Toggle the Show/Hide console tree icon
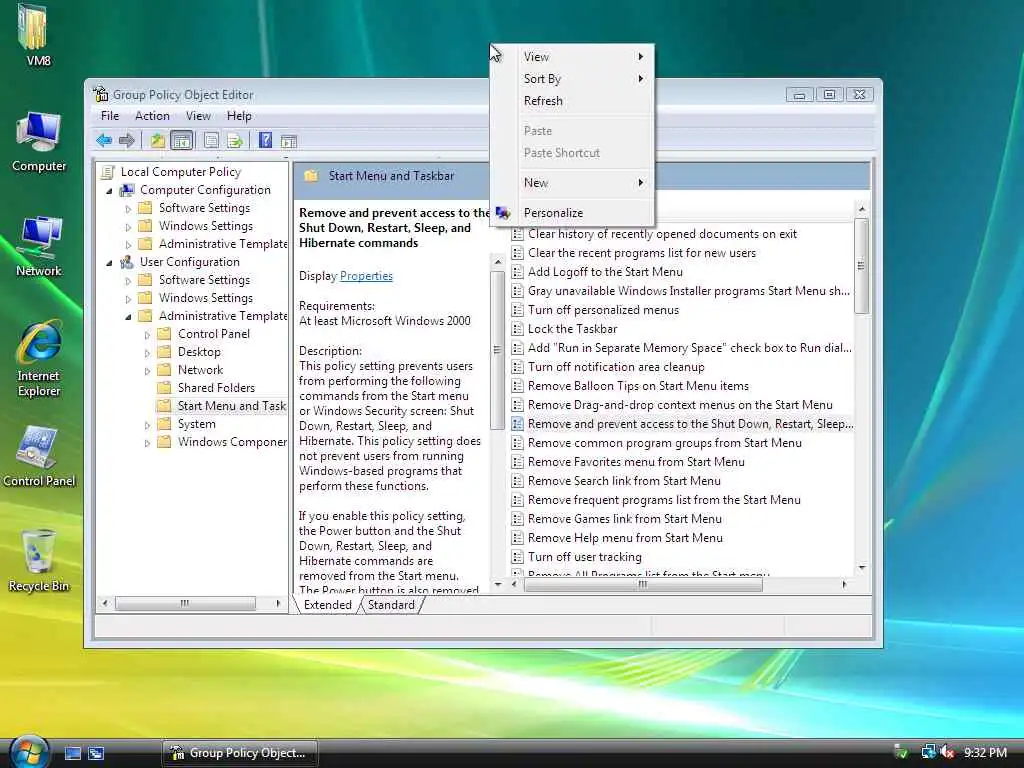The height and width of the screenshot is (768, 1024). 182,140
